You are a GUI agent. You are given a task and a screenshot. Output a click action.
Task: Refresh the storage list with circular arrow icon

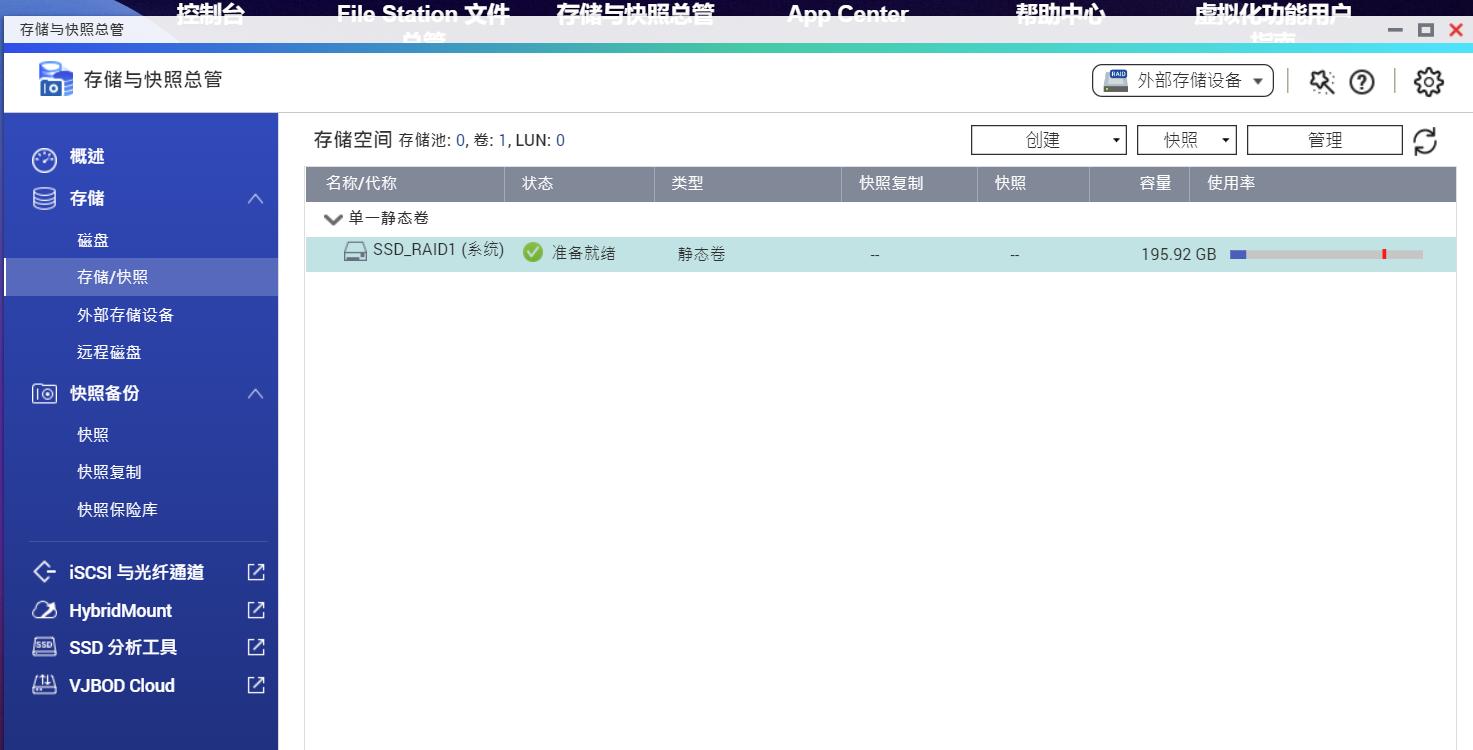pos(1425,140)
